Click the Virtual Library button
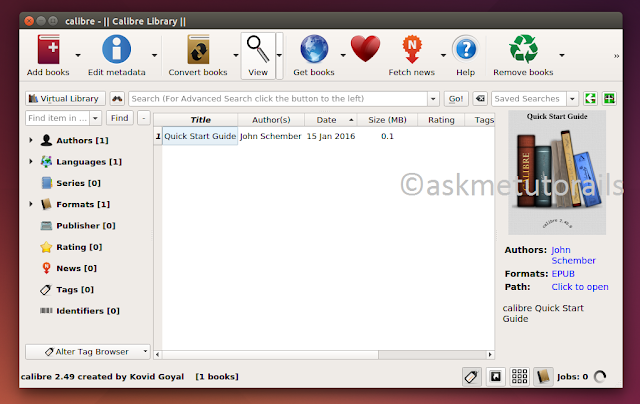Screen dimensions: 640x404 click(65, 98)
